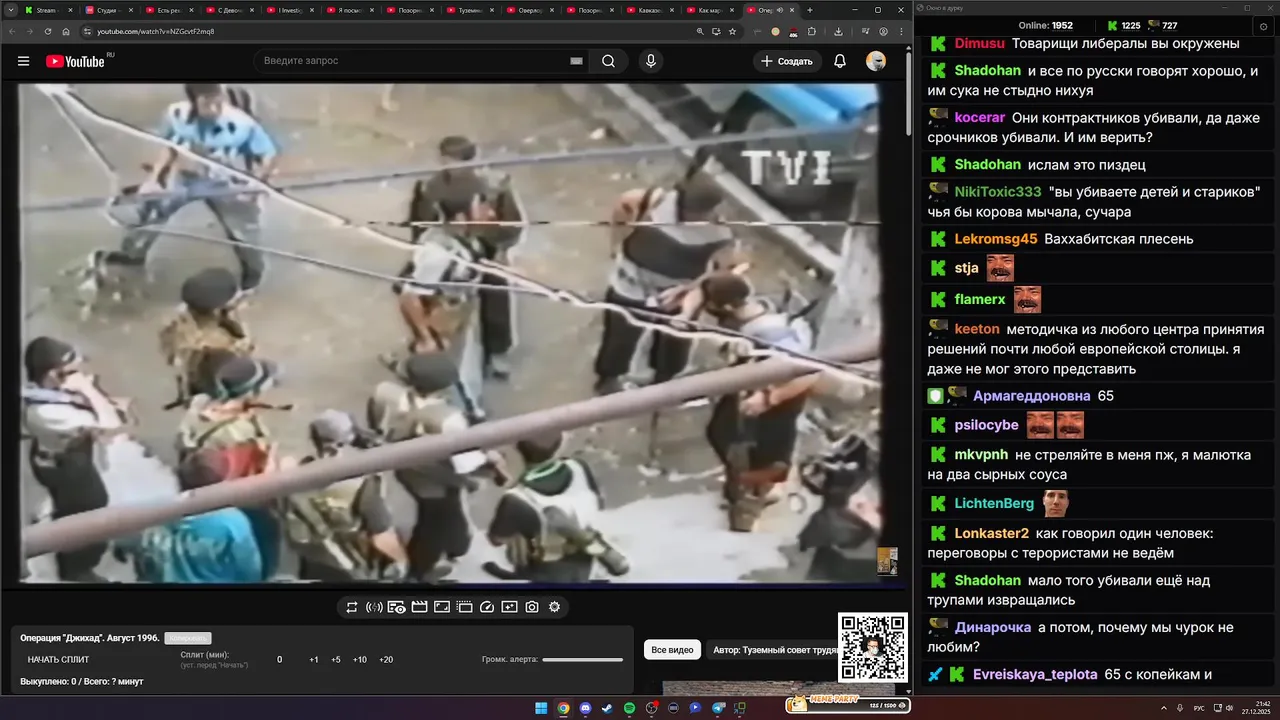The image size is (1280, 720).
Task: Click the card-with-eye visibility icon
Action: pyautogui.click(x=397, y=607)
